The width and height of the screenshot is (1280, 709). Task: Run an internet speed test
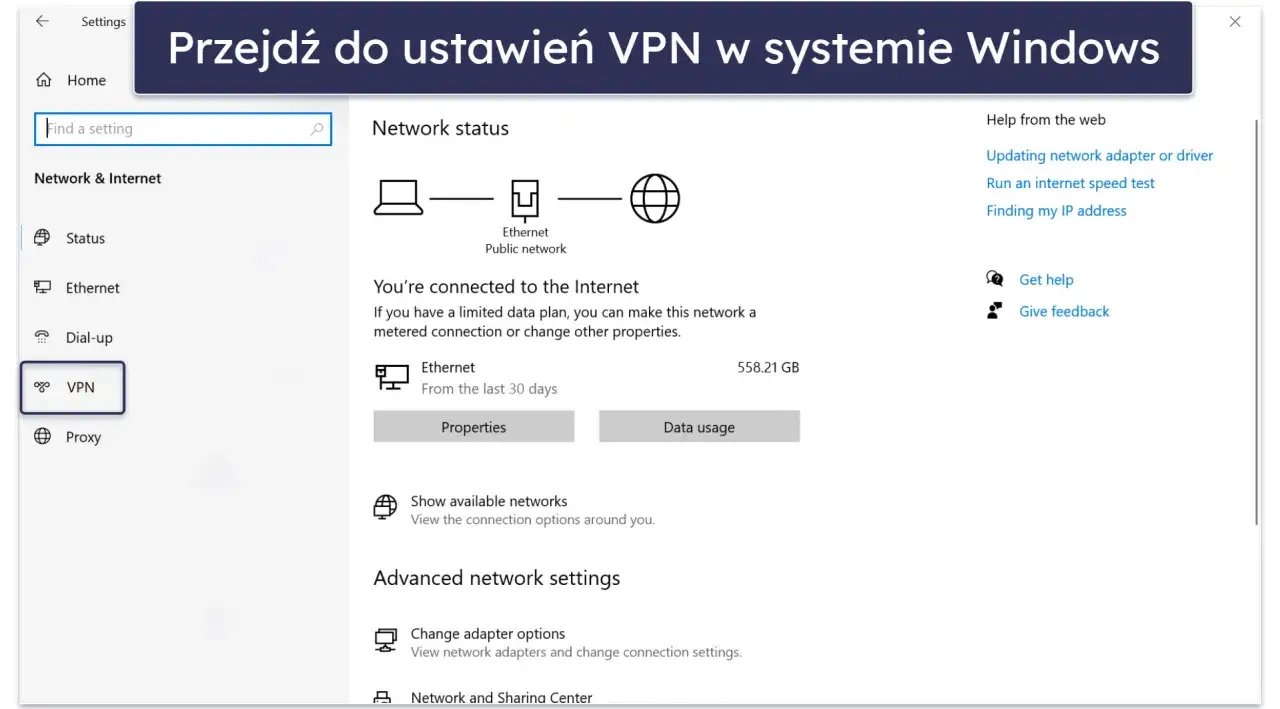1070,183
